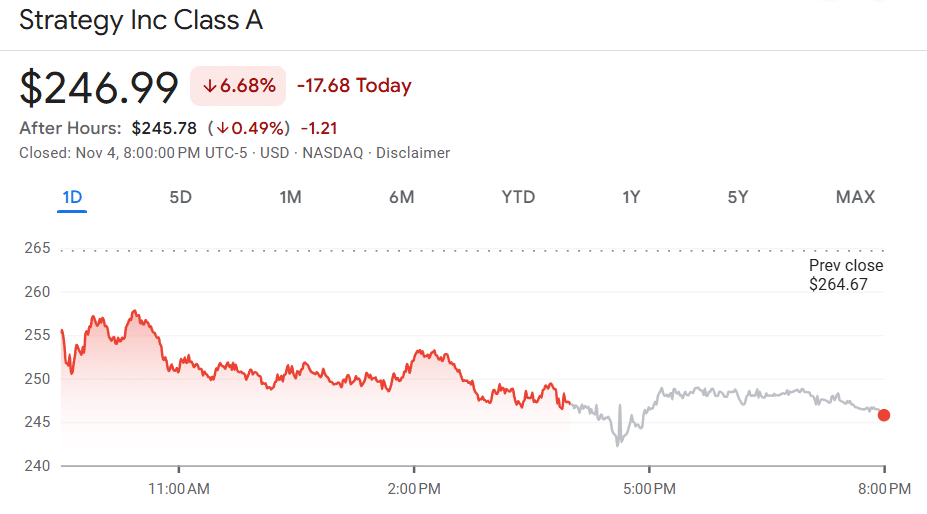Click the Strategy Inc Class A title
Viewport: 927px width, 514px height.
(141, 20)
